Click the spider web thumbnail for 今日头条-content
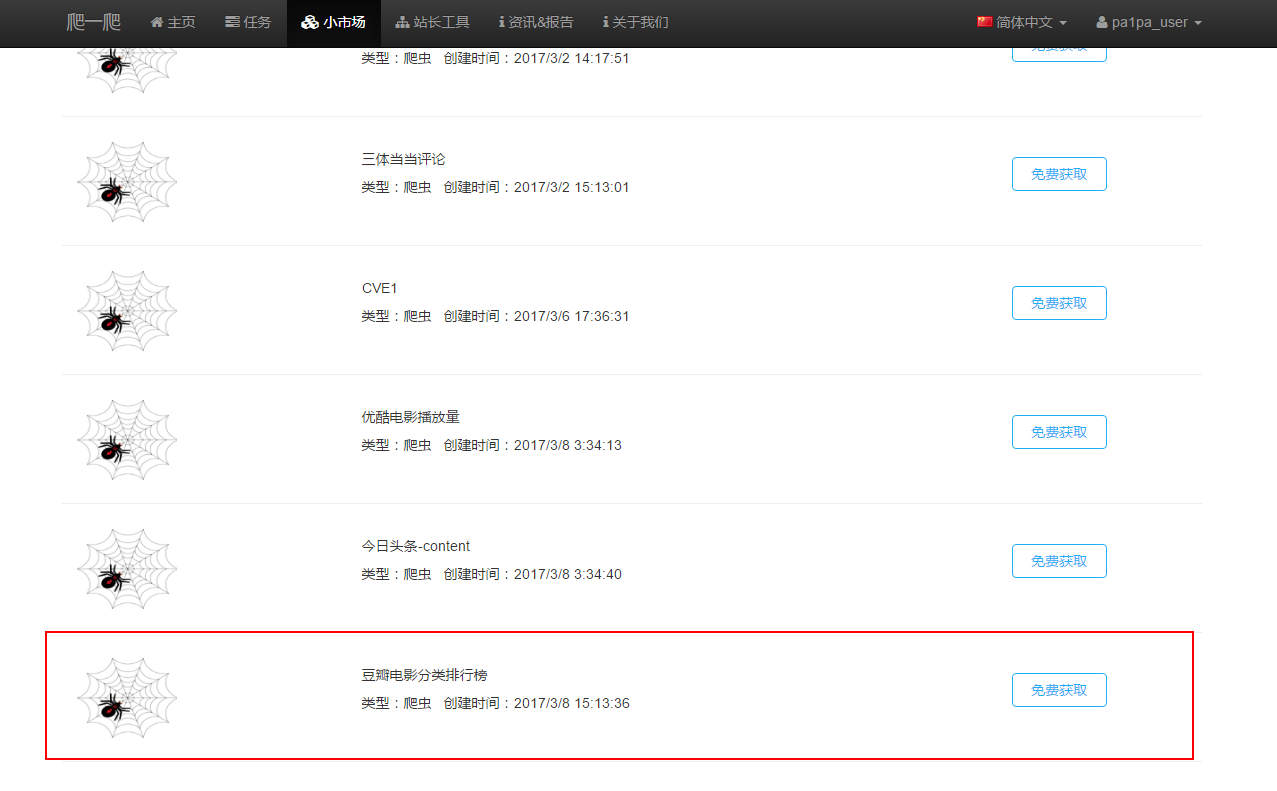The width and height of the screenshot is (1277, 791). click(x=127, y=569)
